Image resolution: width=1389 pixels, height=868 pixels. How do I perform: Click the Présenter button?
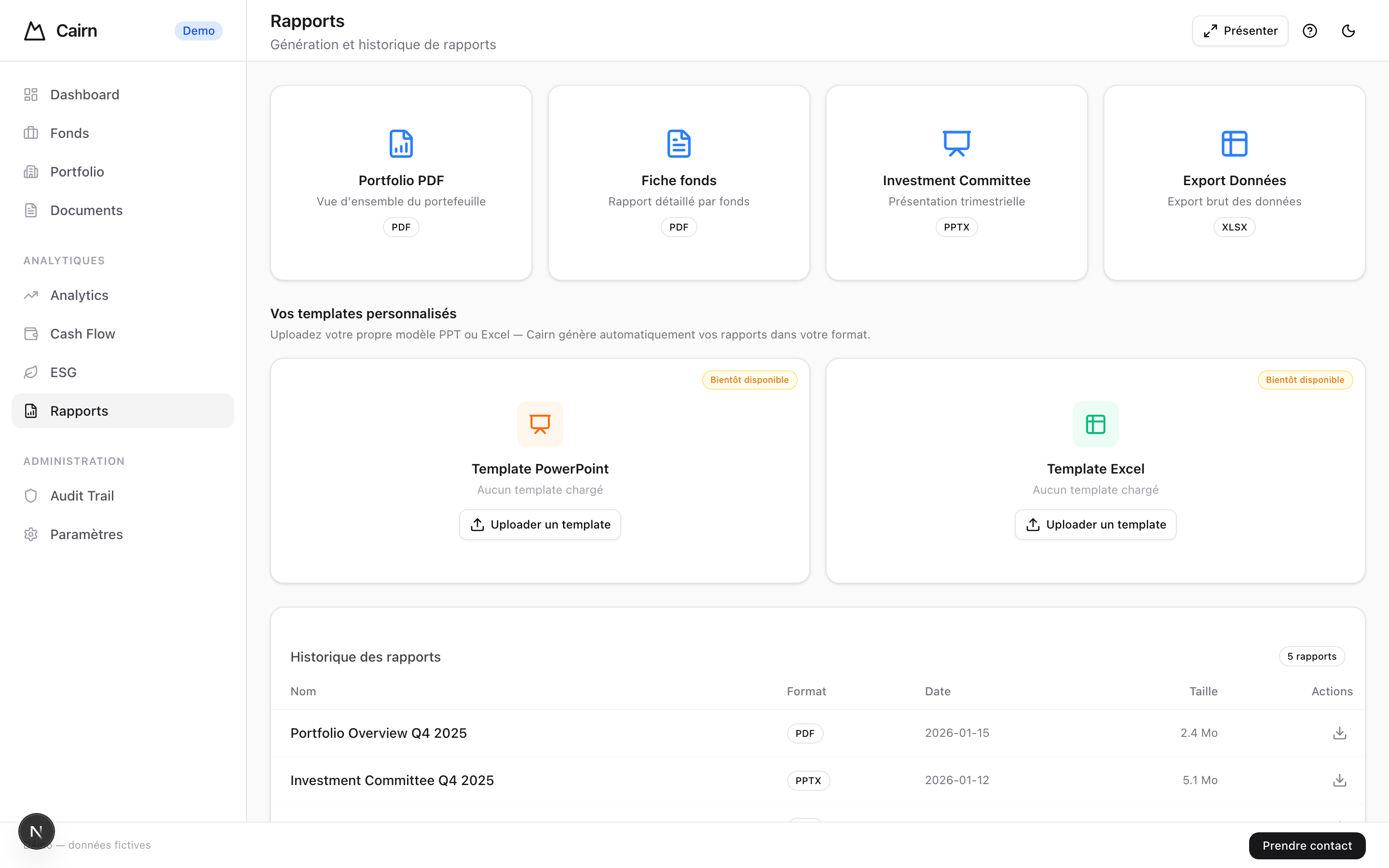coord(1240,31)
